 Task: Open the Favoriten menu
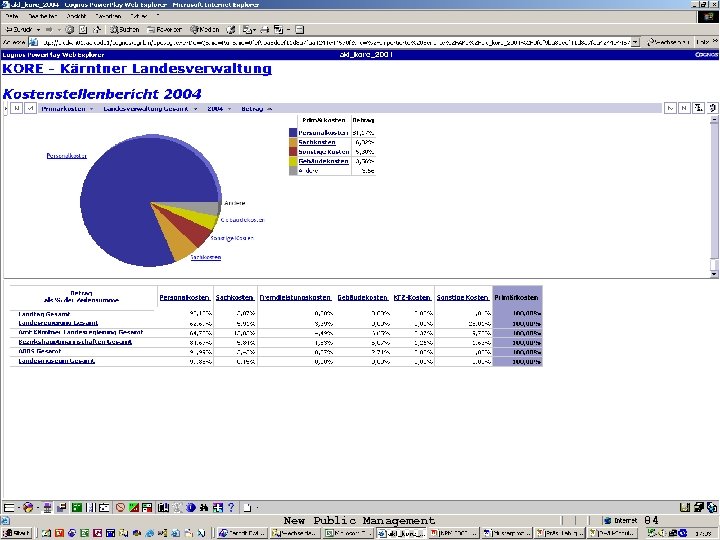(108, 16)
